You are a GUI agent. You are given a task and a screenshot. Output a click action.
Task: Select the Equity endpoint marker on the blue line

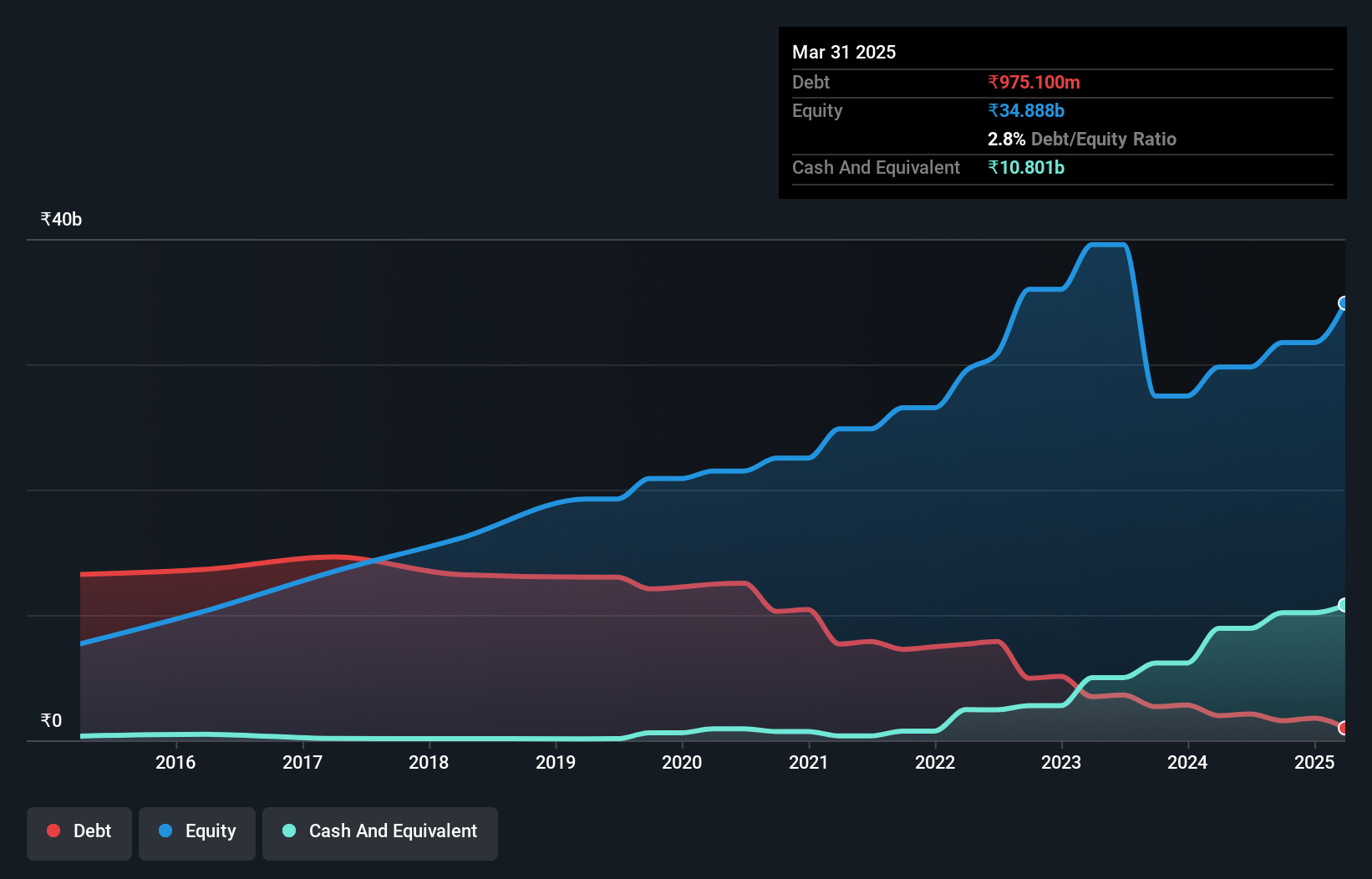point(1344,302)
